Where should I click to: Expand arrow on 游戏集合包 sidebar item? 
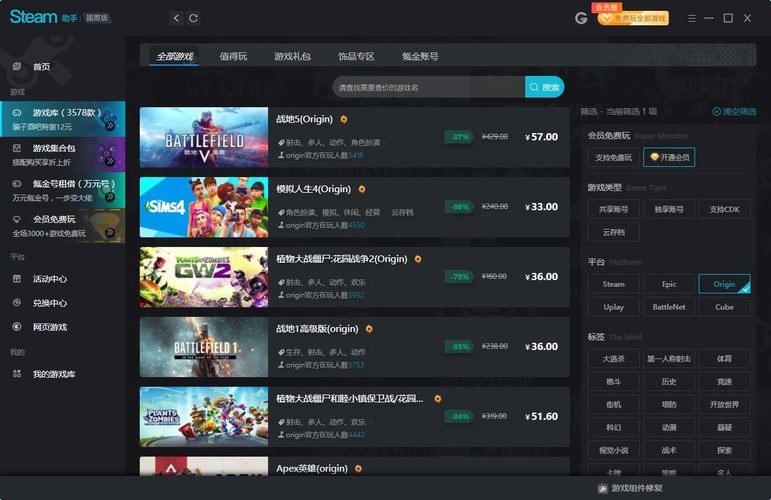pyautogui.click(x=110, y=161)
